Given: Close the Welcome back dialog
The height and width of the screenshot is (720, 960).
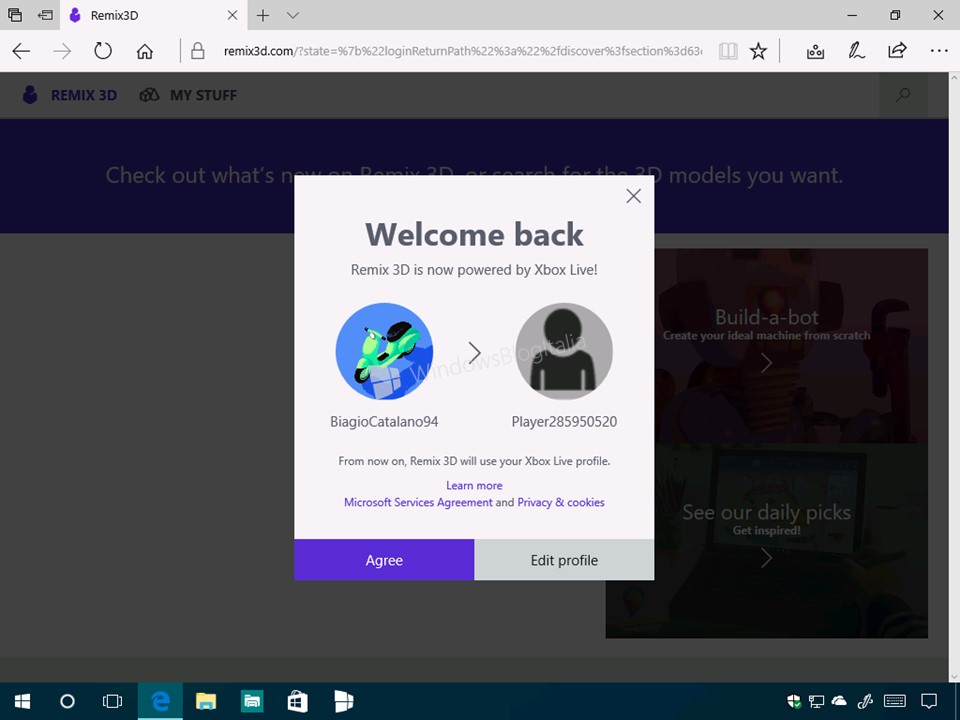Looking at the screenshot, I should 634,196.
